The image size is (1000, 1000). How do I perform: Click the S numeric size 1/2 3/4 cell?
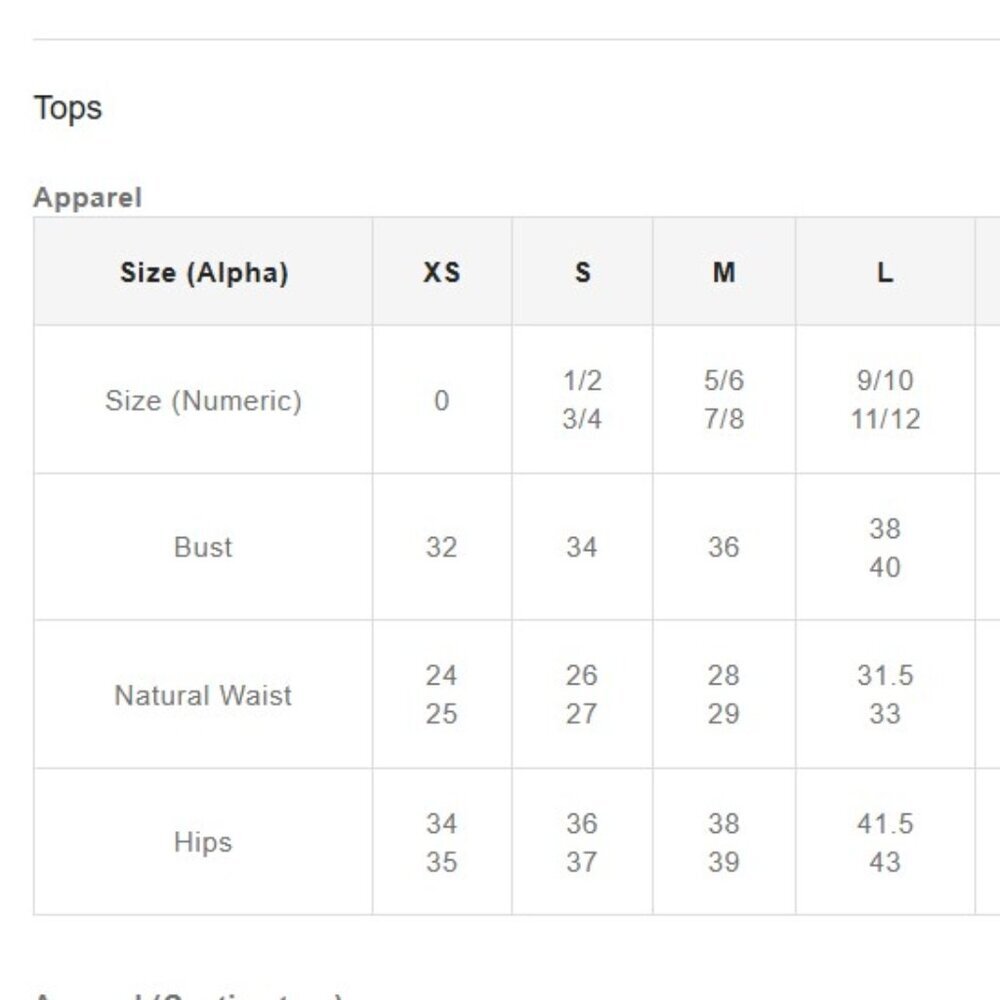coord(582,401)
